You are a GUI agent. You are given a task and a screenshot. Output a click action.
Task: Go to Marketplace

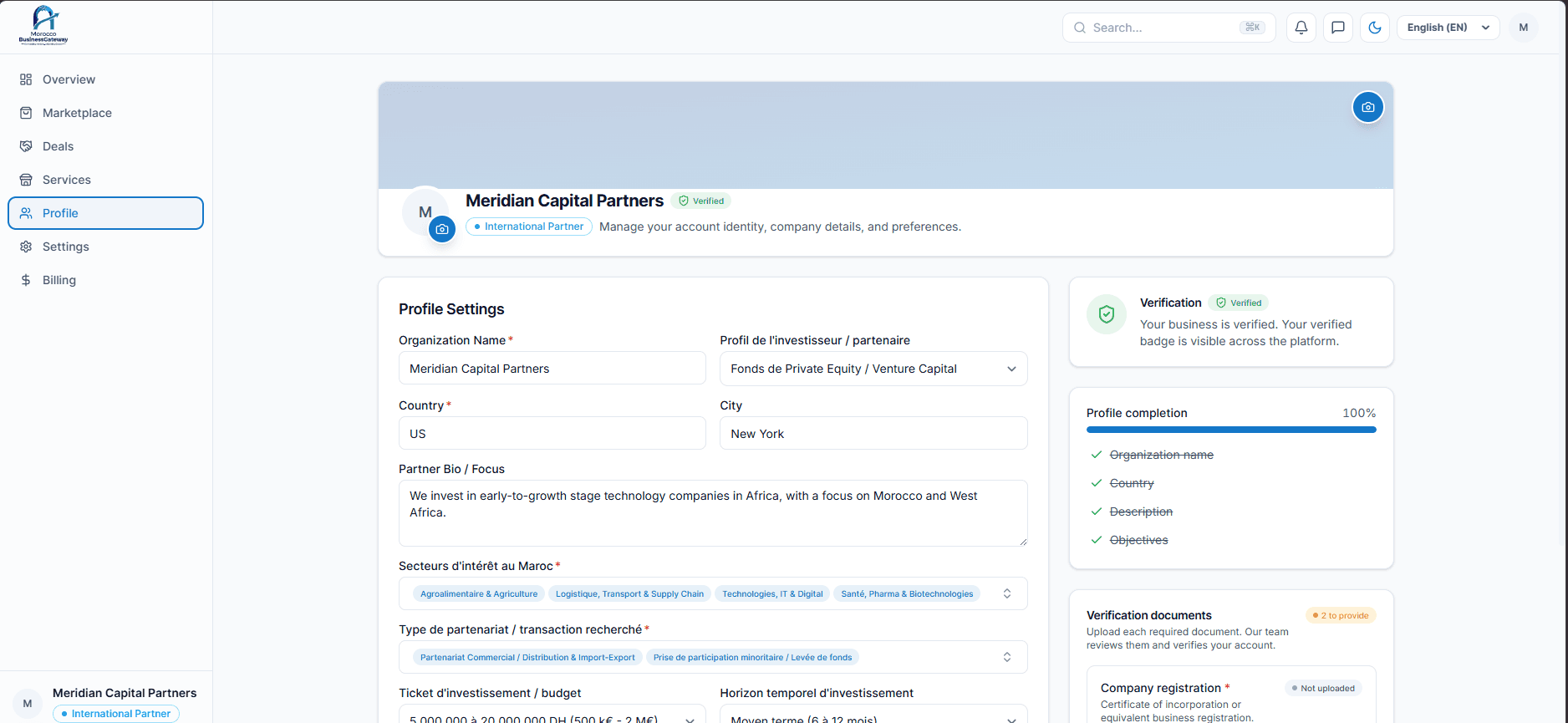point(105,113)
